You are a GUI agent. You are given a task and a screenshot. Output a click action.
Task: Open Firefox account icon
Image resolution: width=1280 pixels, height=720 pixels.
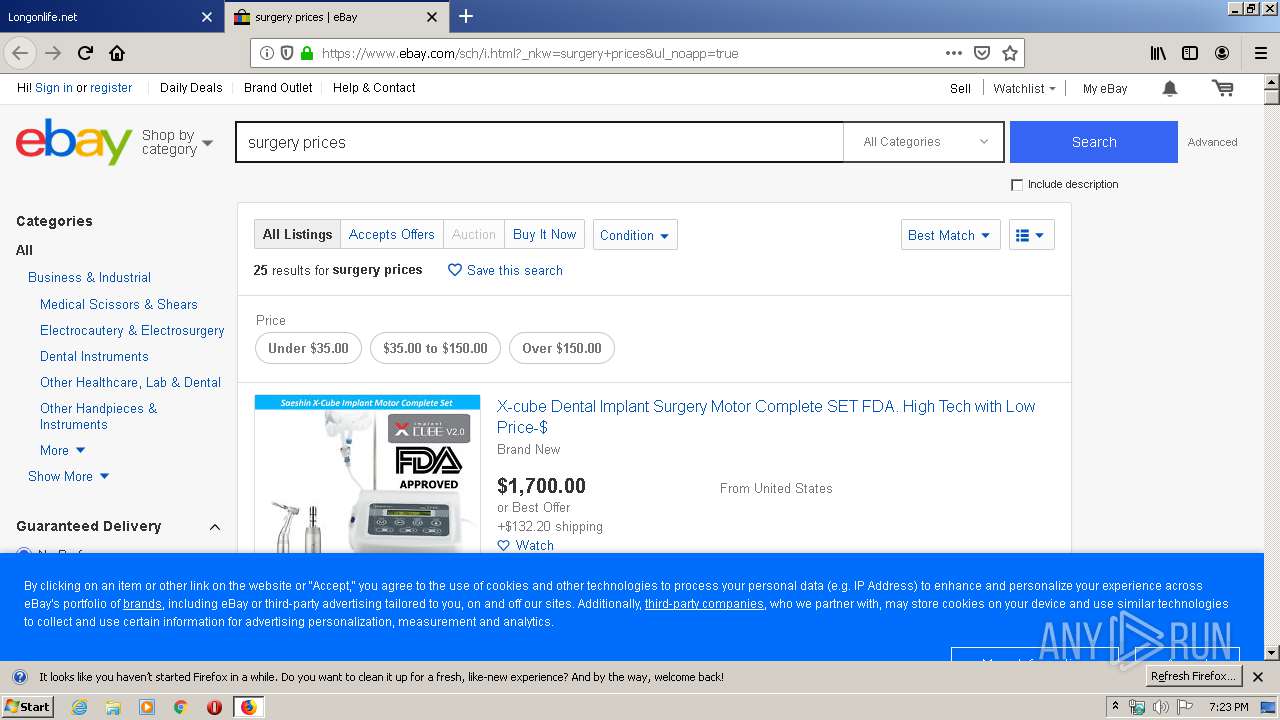coord(1222,53)
